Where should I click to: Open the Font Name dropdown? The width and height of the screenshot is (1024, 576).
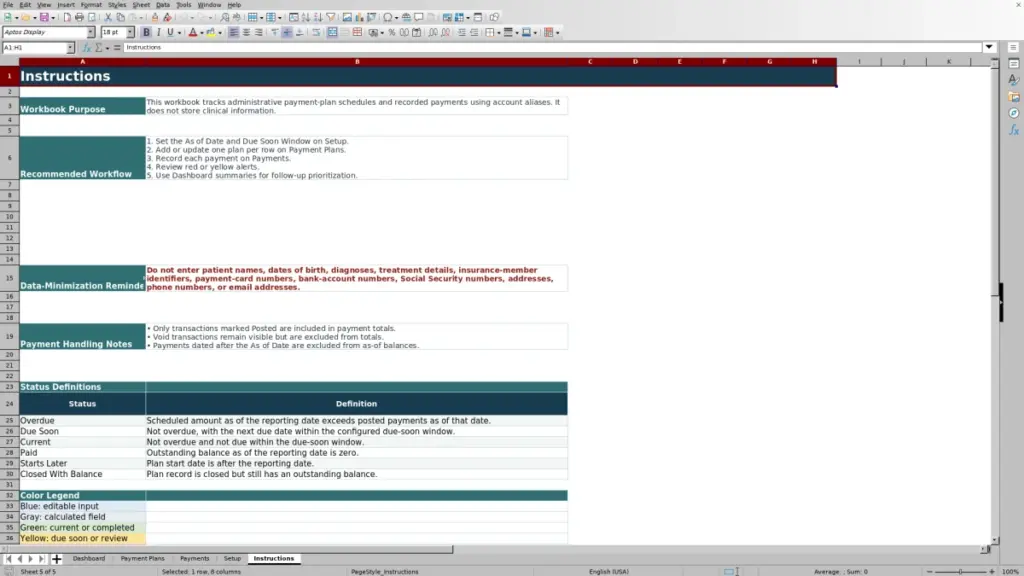[91, 32]
